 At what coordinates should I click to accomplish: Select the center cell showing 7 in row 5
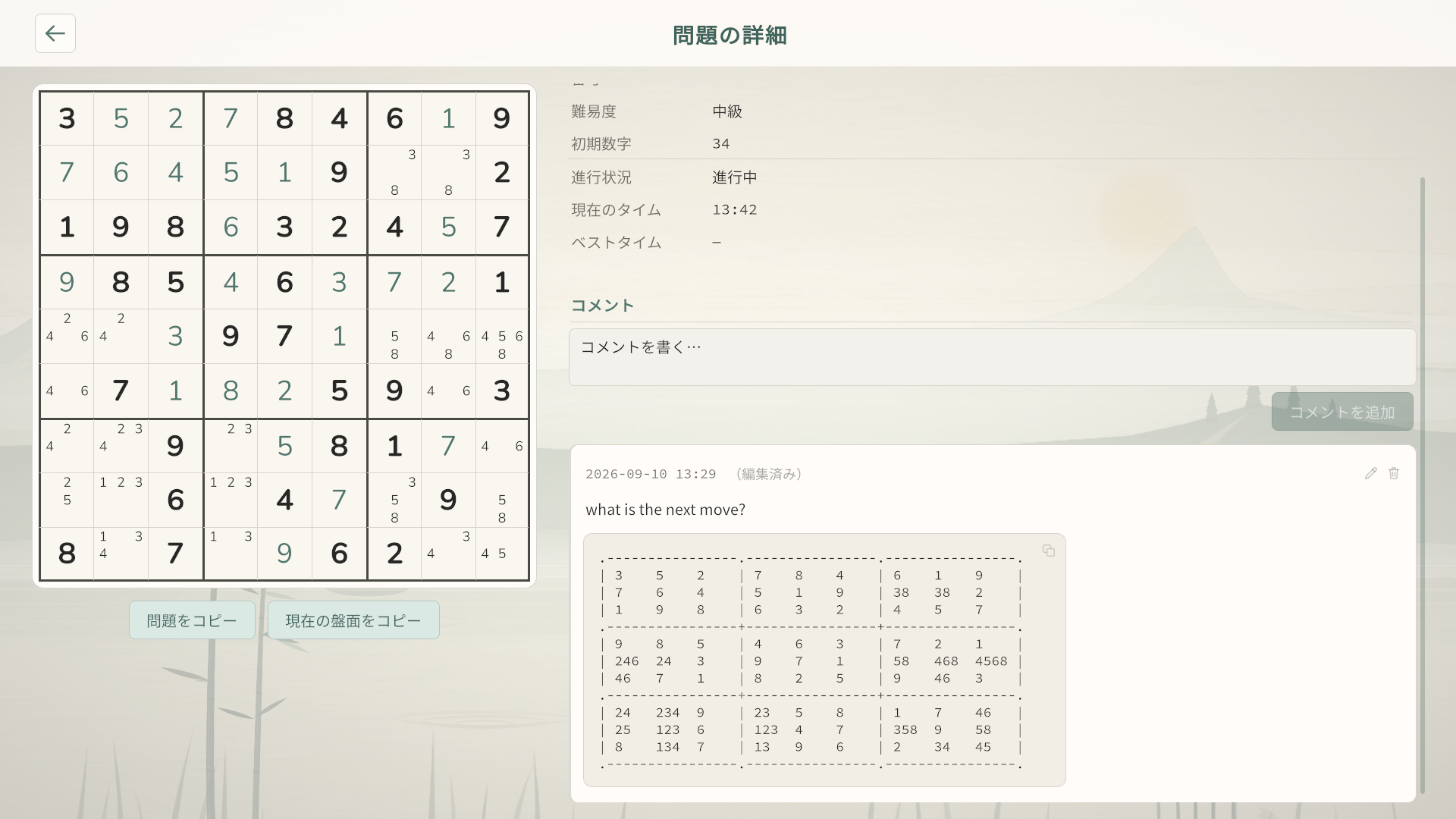[x=284, y=336]
